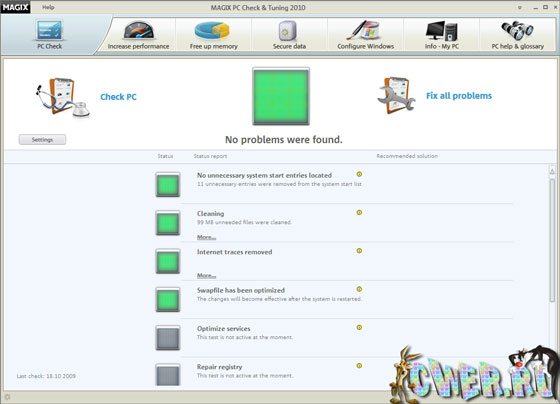
Task: Open Info - My PC computer icon
Action: [x=441, y=31]
